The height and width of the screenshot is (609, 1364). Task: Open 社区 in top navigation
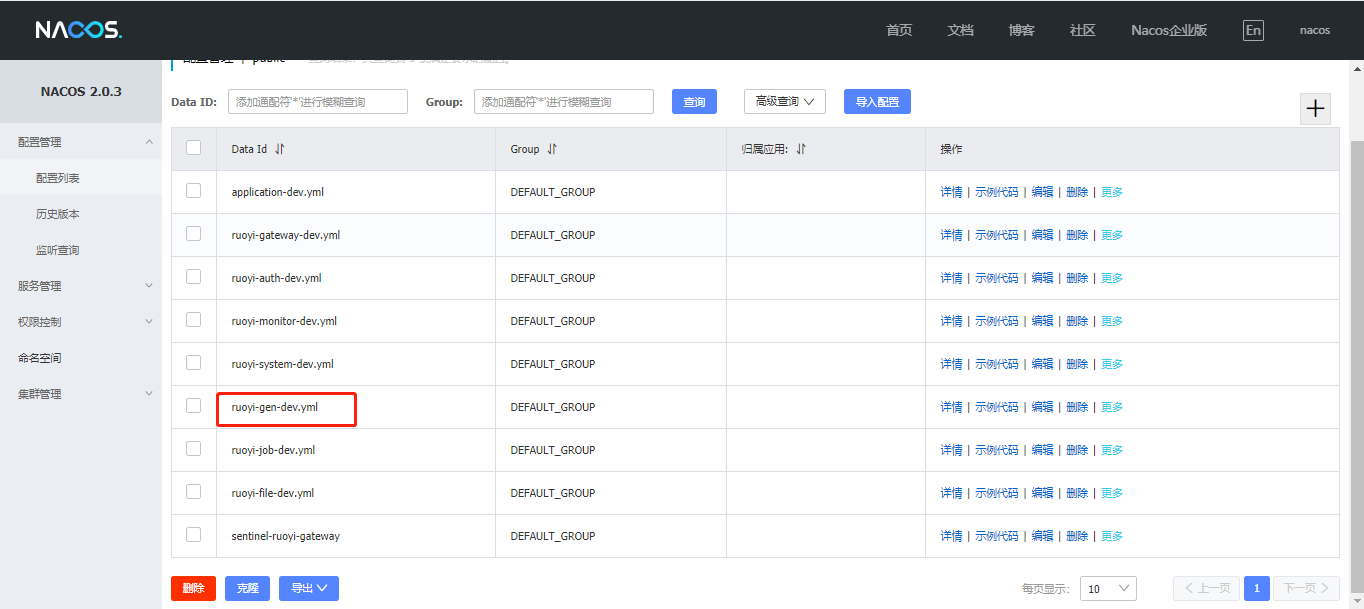coord(1083,30)
